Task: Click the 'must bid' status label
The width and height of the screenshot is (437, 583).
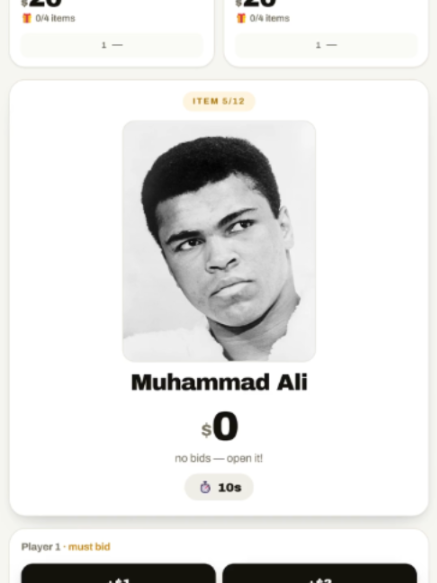Action: [x=89, y=547]
